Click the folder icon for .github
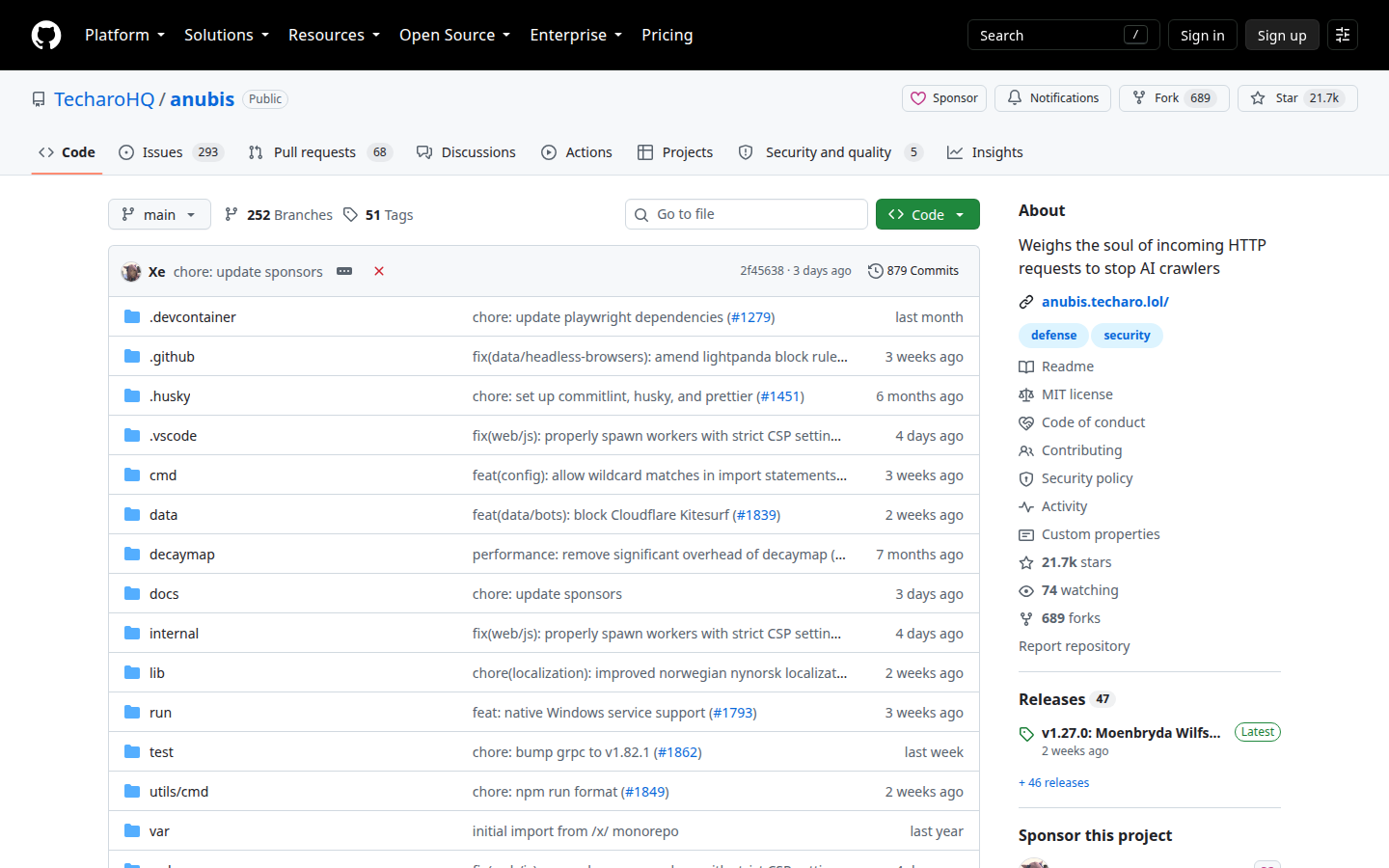The width and height of the screenshot is (1389, 868). 132,357
